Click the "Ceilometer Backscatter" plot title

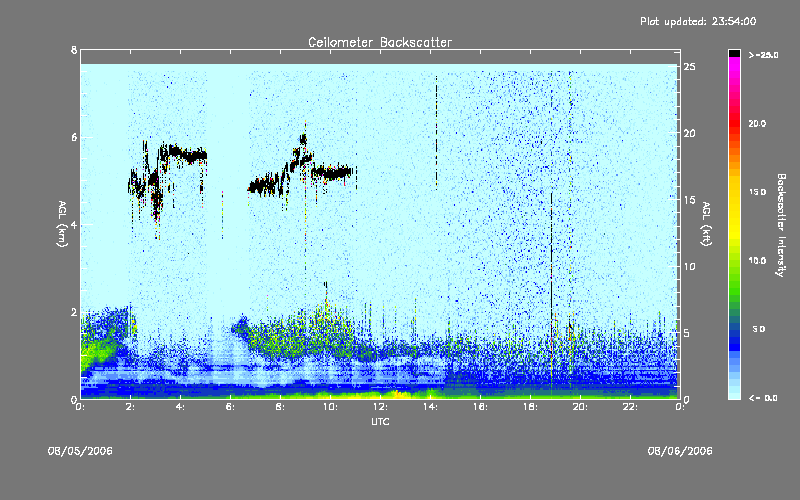pos(380,42)
